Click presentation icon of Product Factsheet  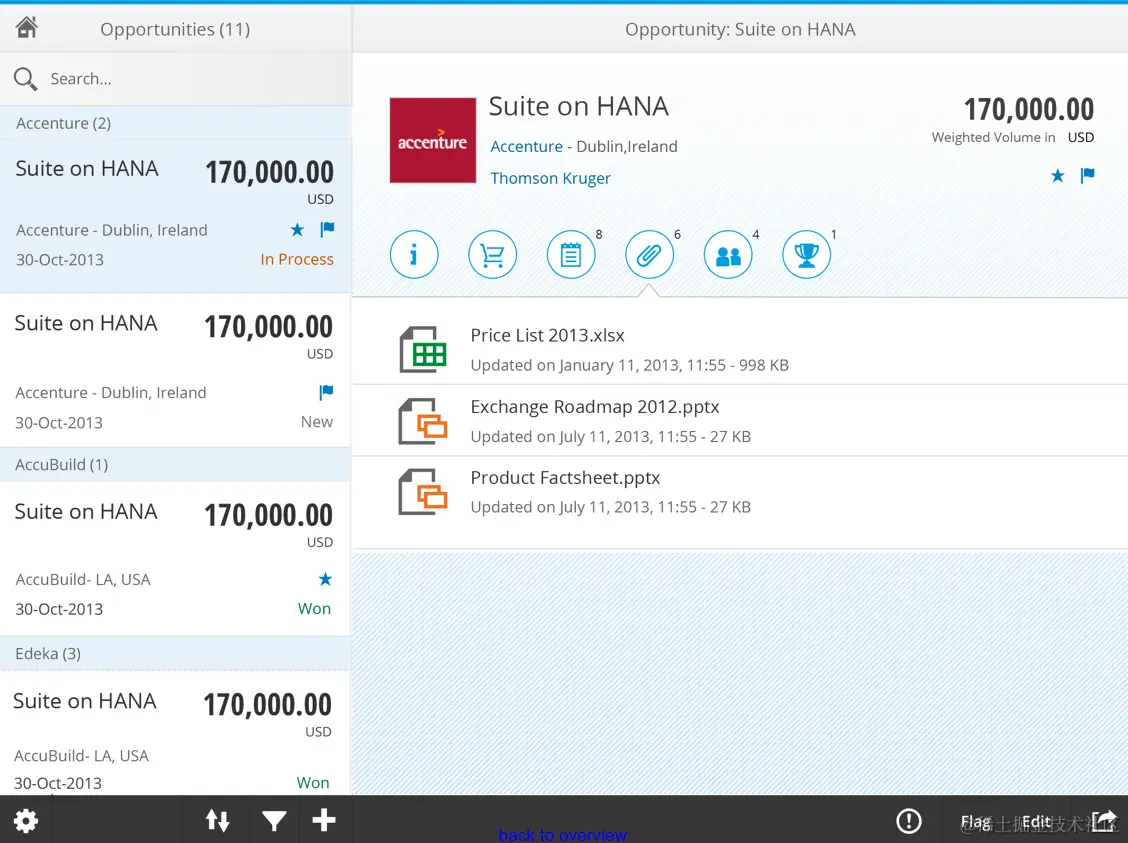pos(423,492)
